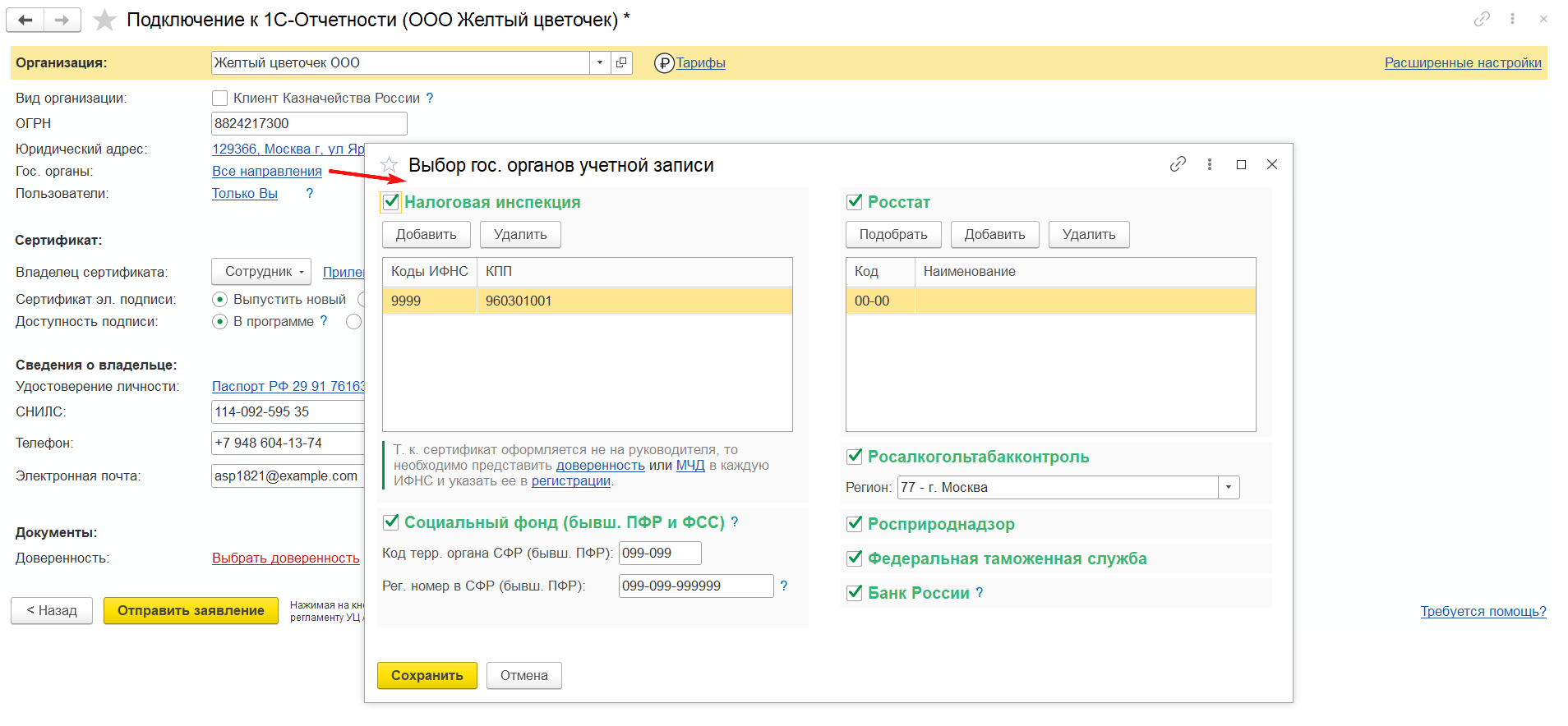The image size is (1568, 726).
Task: Open the dialog's three-dot more menu
Action: coord(1210,164)
